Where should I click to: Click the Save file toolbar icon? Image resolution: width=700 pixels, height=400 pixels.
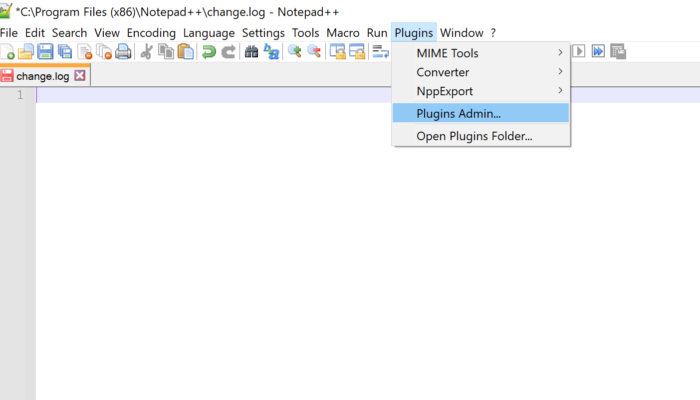click(x=45, y=52)
